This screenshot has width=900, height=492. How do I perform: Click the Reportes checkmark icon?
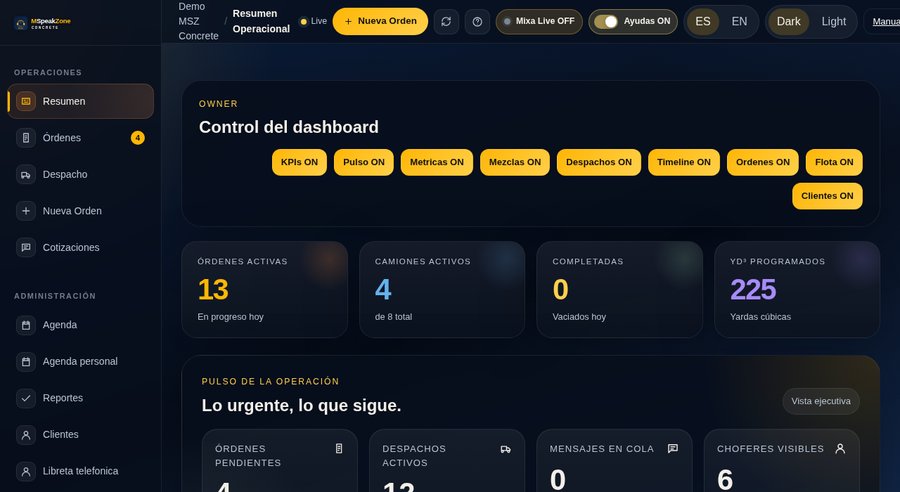click(26, 398)
